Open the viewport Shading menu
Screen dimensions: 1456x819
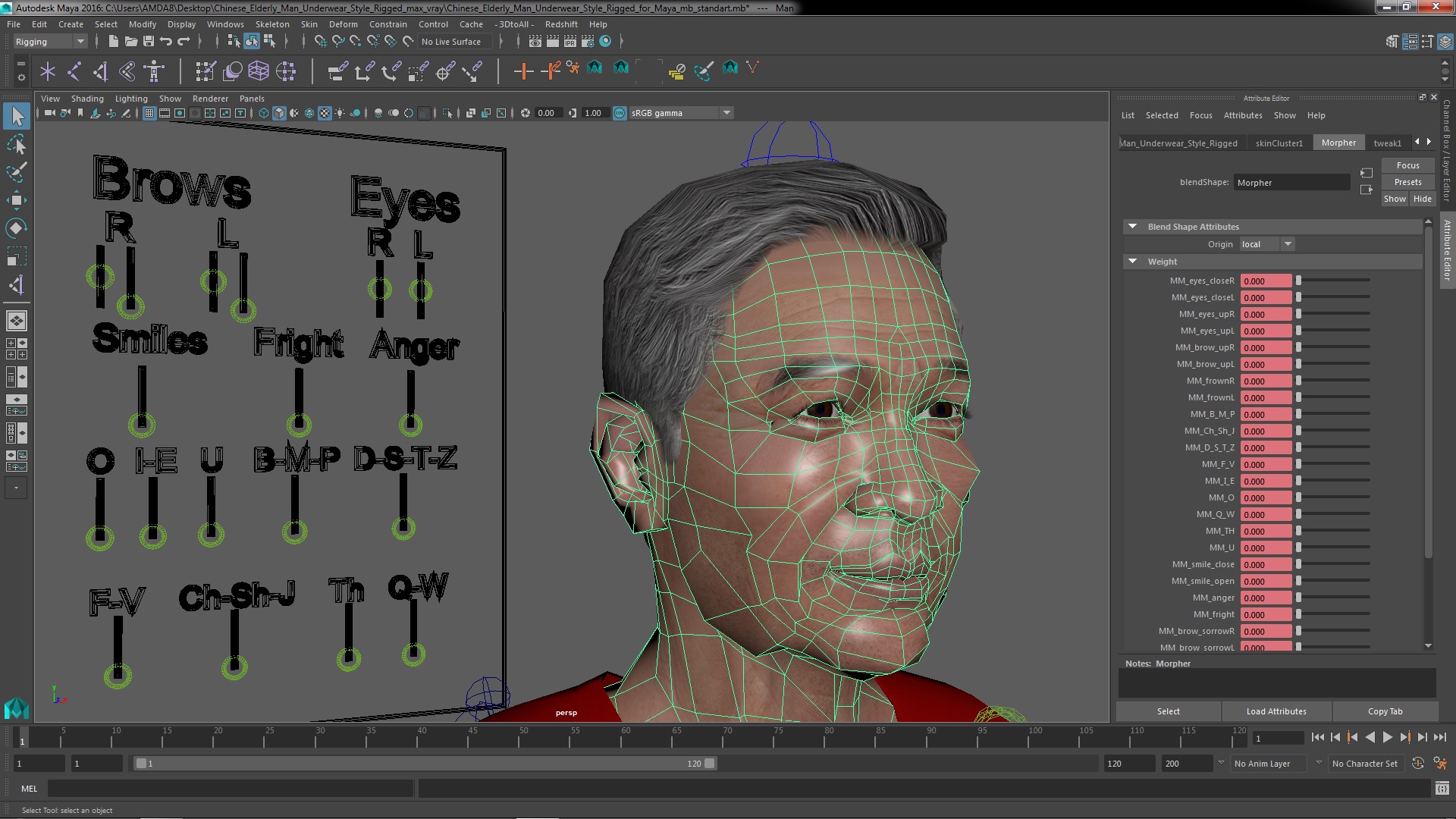point(87,99)
